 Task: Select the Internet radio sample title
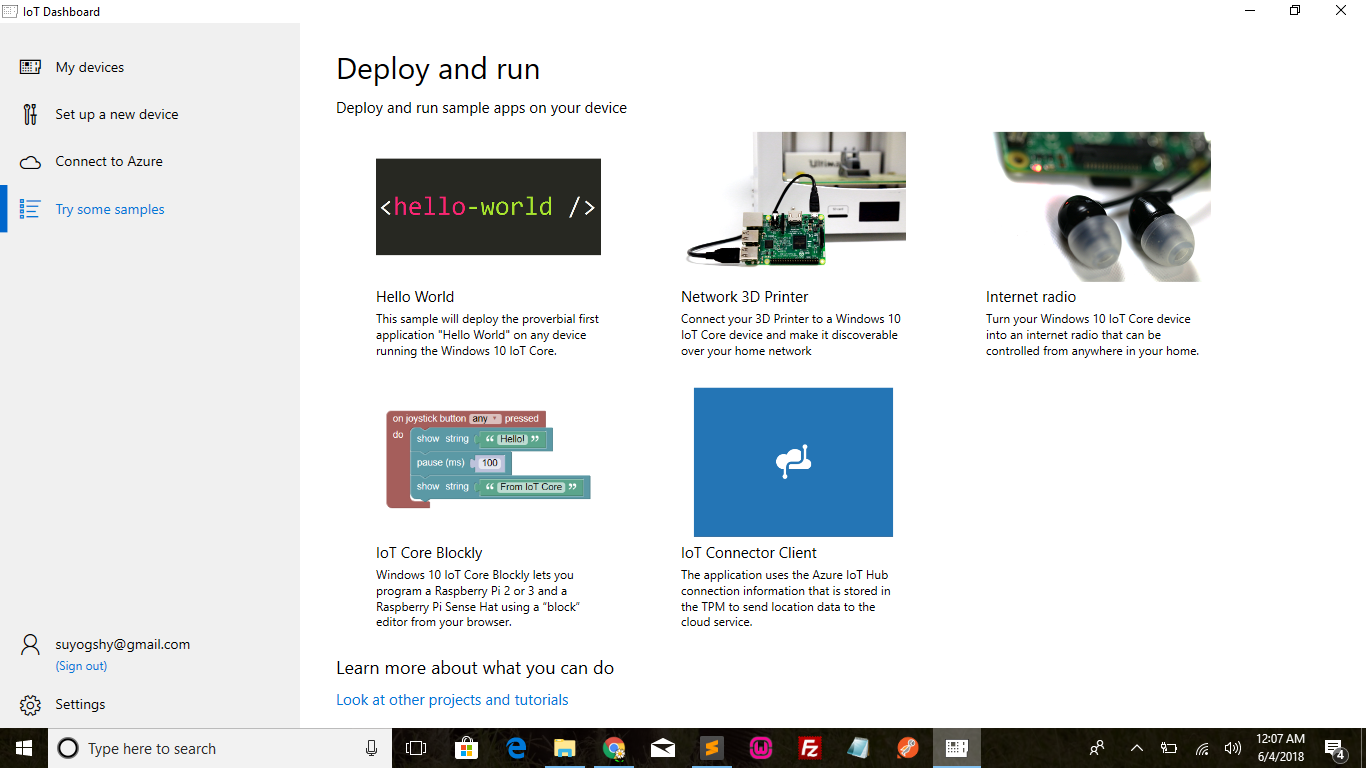click(x=1031, y=297)
